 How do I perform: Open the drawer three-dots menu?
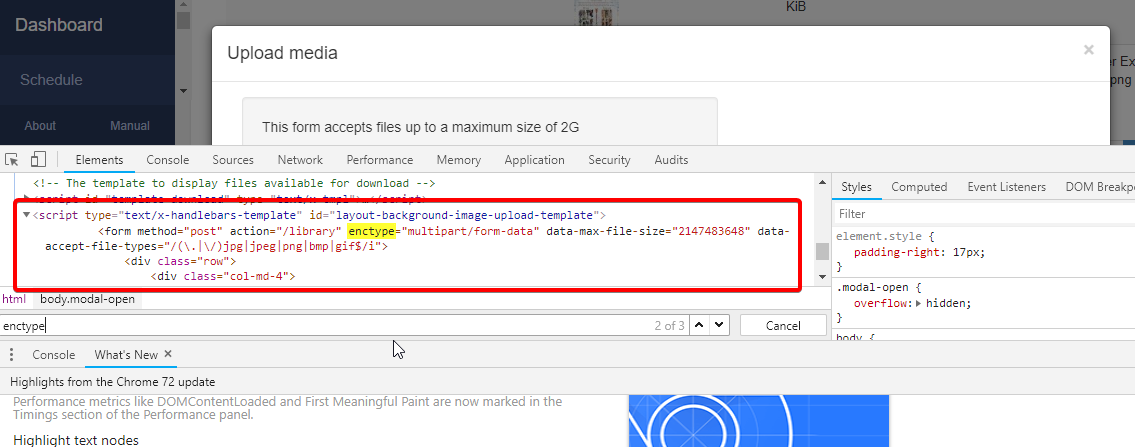[x=12, y=354]
